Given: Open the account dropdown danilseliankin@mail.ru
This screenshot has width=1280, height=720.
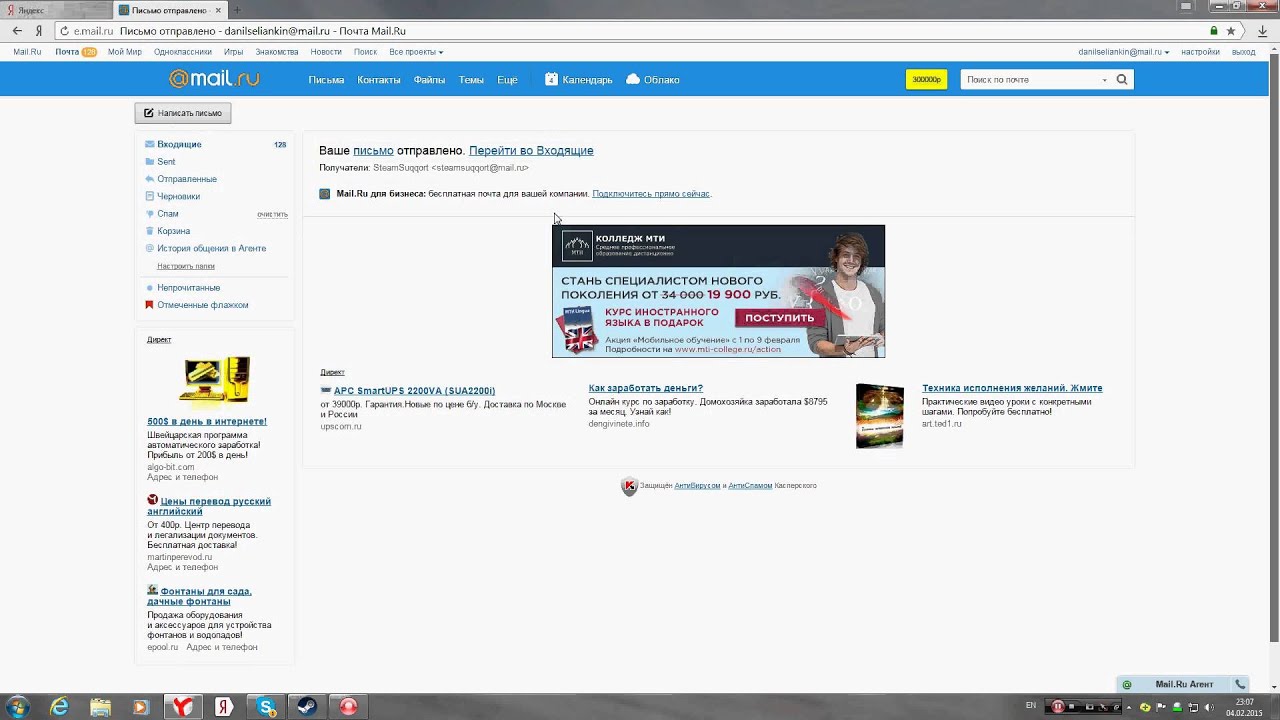Looking at the screenshot, I should [x=1124, y=51].
